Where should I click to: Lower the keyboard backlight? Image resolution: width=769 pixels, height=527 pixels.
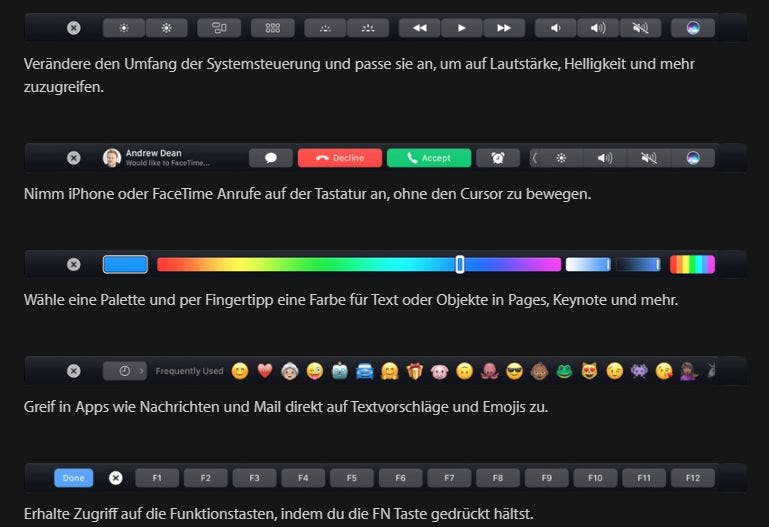[325, 28]
